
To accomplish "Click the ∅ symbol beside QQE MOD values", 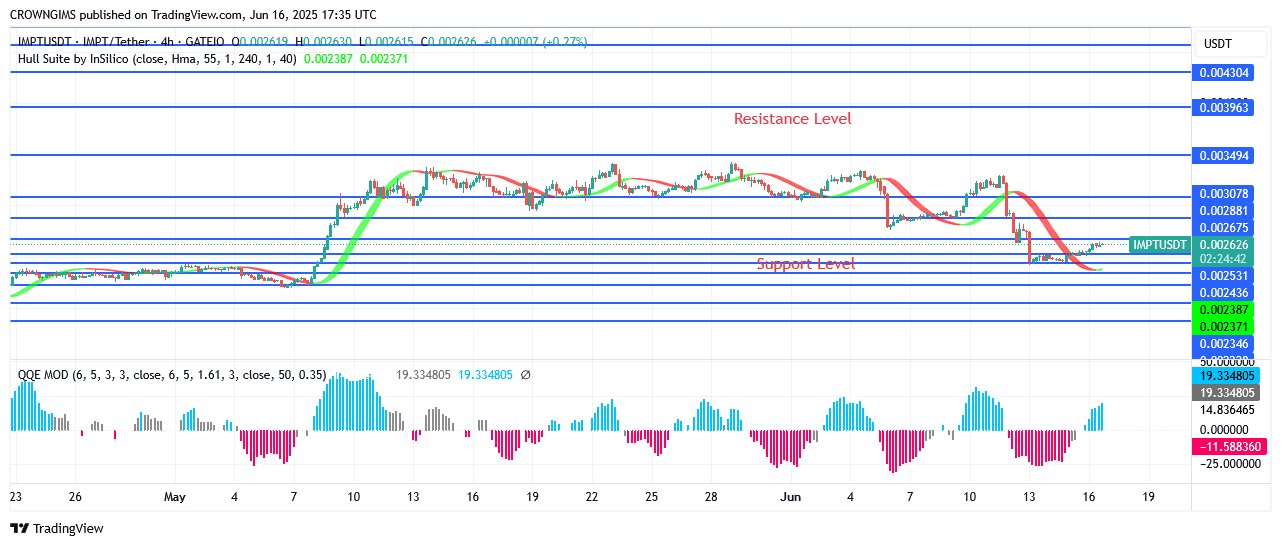I will pos(526,375).
